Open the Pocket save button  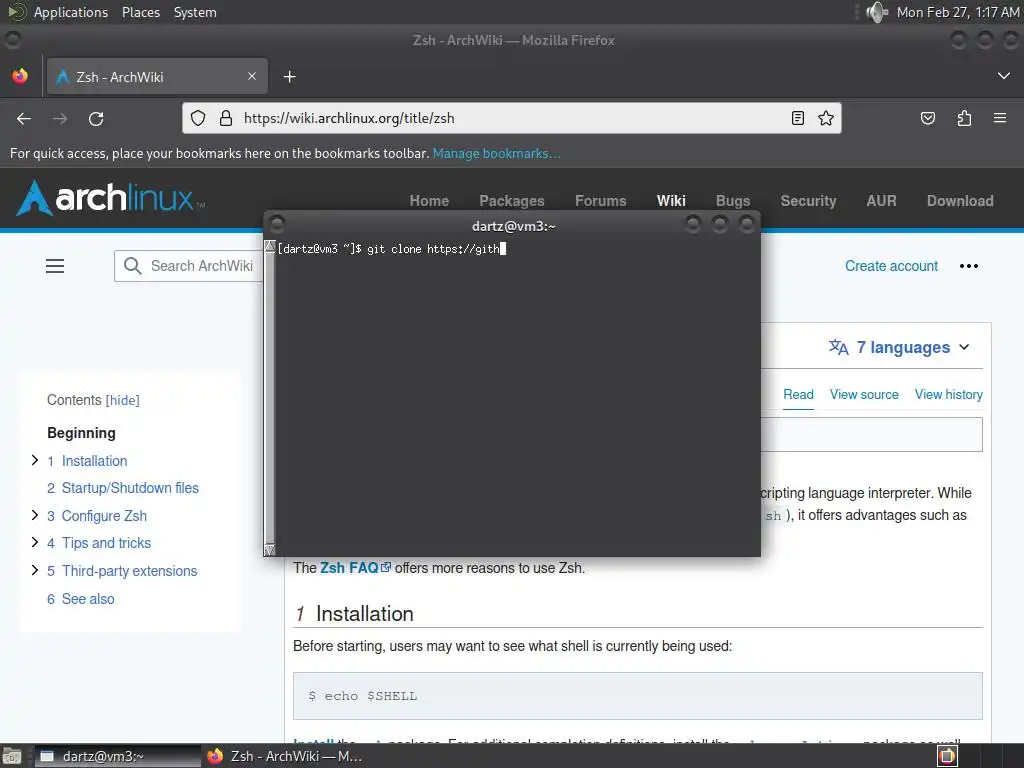[927, 118]
